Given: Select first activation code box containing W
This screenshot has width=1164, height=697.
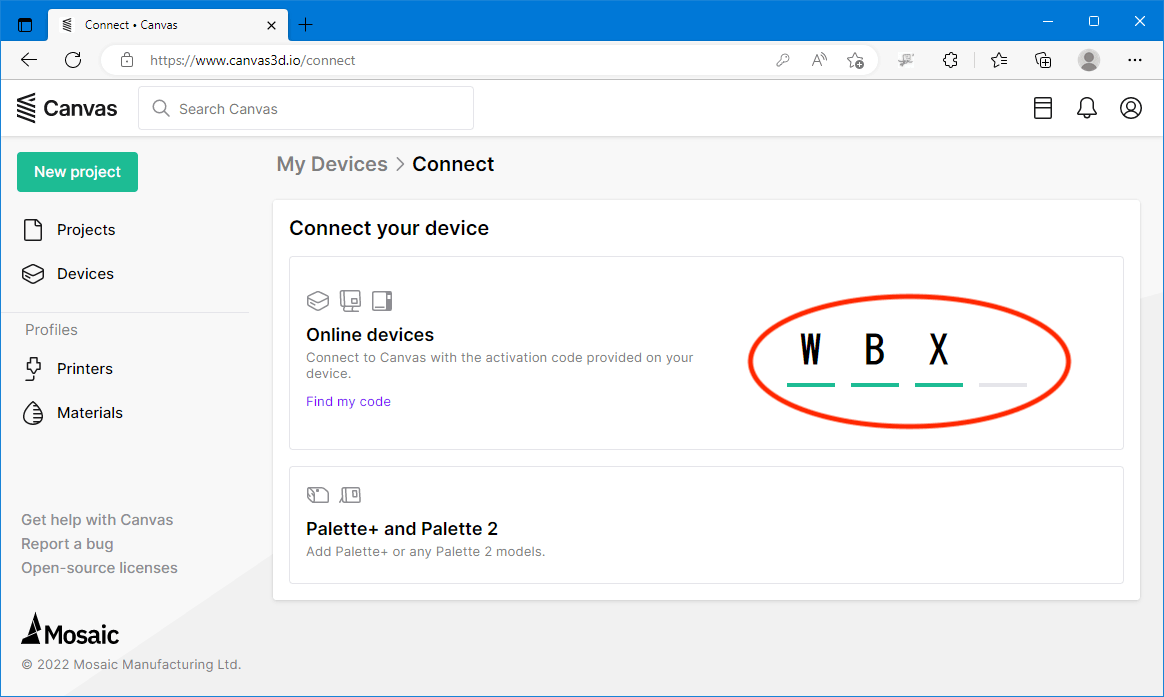Looking at the screenshot, I should coord(811,357).
